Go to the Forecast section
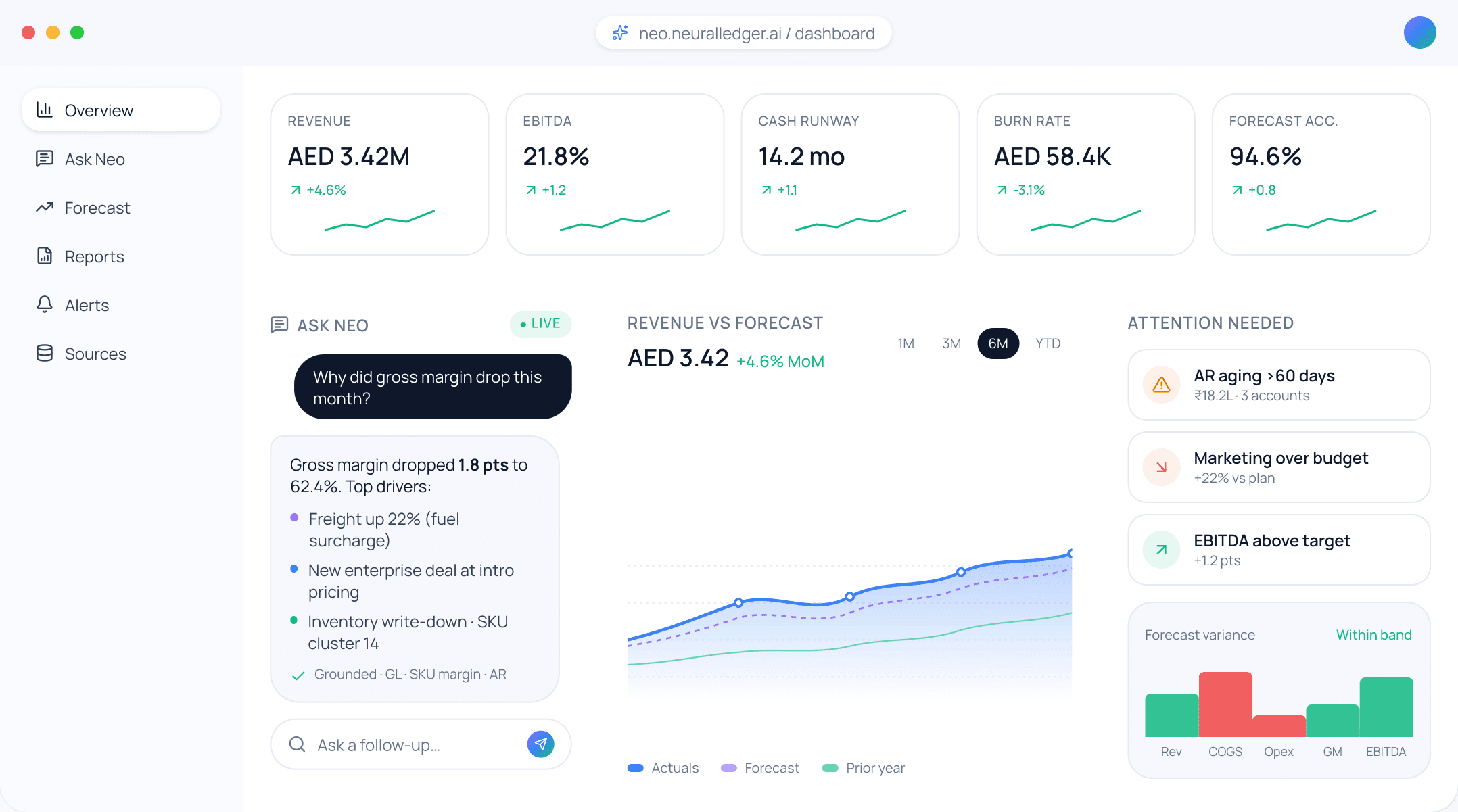 (x=120, y=208)
